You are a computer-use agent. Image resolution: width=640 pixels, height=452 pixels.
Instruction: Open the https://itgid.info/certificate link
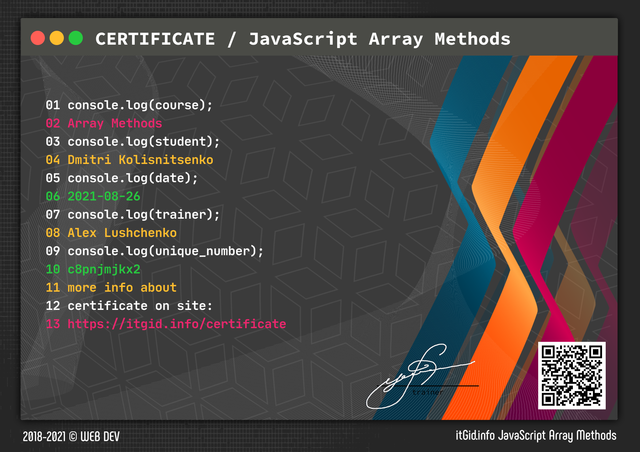click(x=177, y=324)
